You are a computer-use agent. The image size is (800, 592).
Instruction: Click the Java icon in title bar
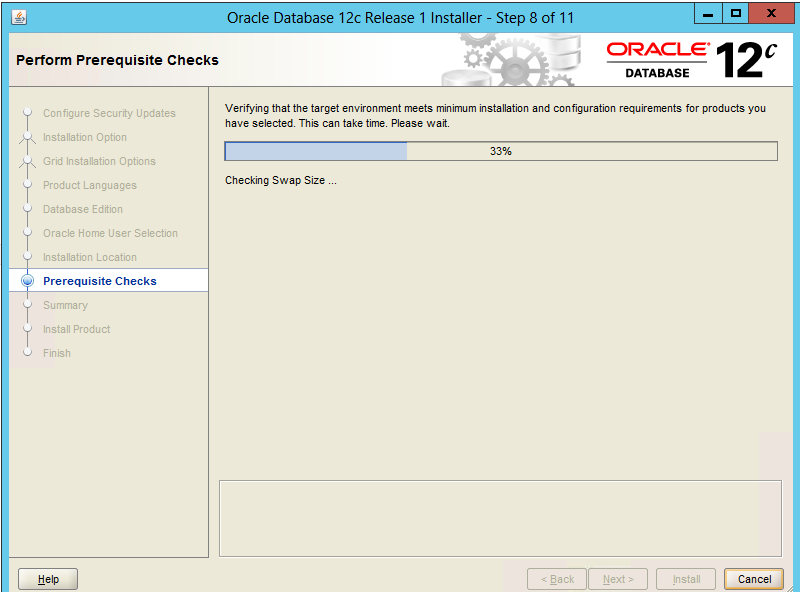[x=19, y=17]
